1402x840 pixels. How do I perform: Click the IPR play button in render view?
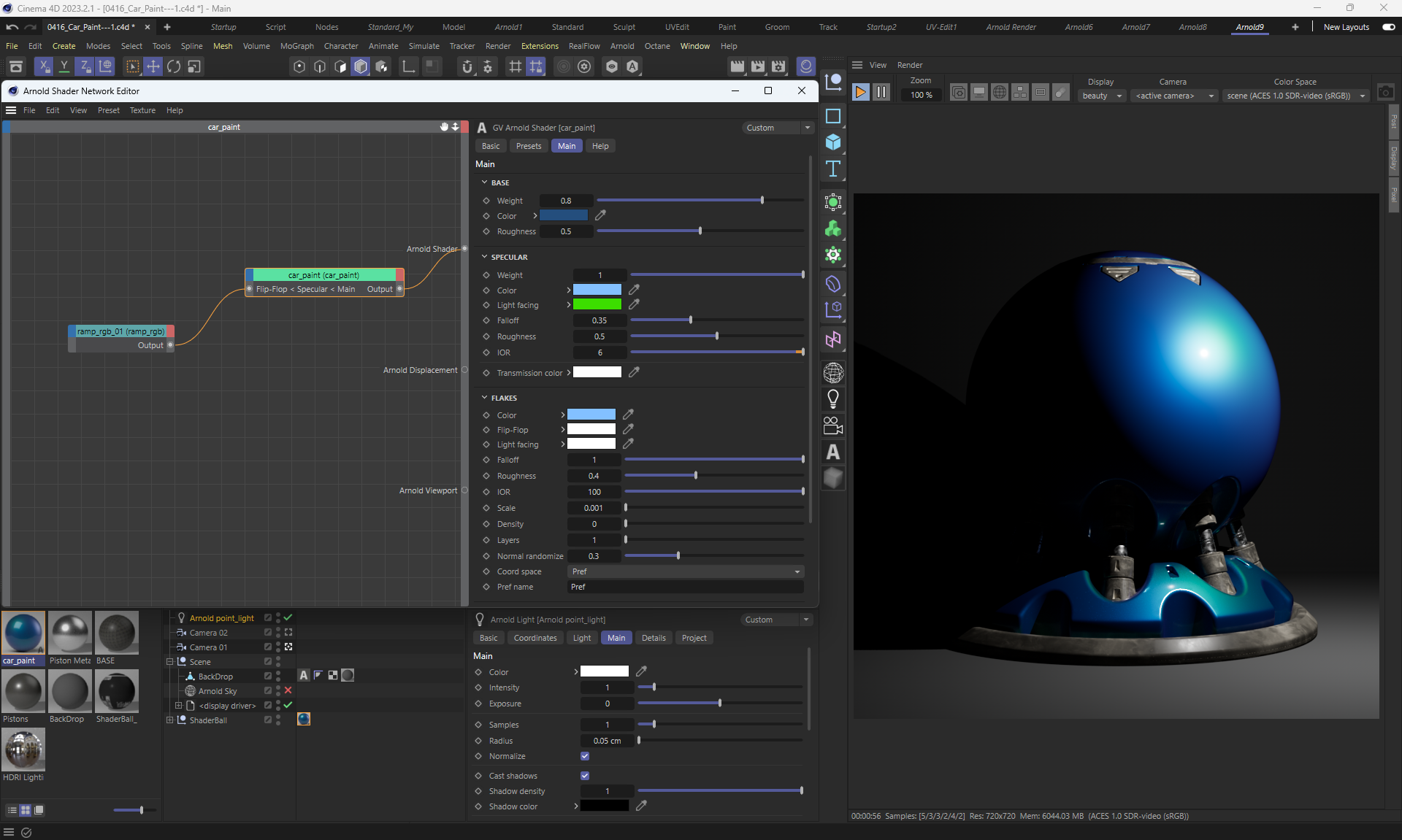(860, 92)
